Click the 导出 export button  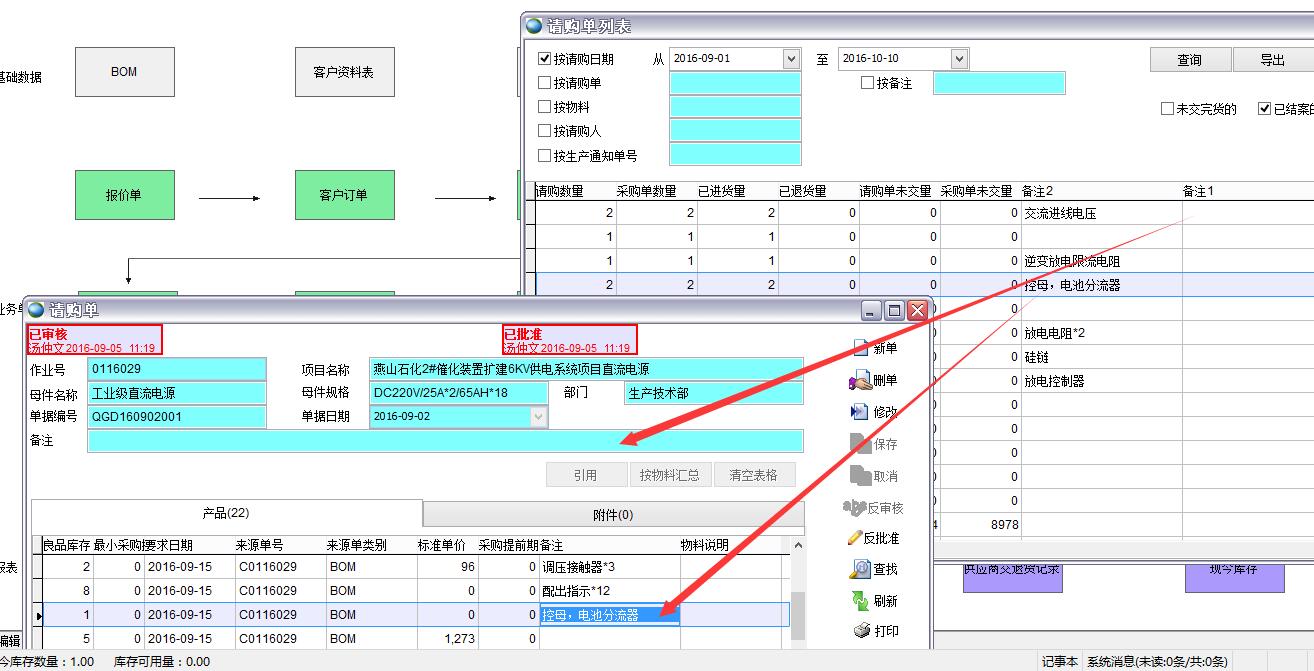pos(1272,60)
